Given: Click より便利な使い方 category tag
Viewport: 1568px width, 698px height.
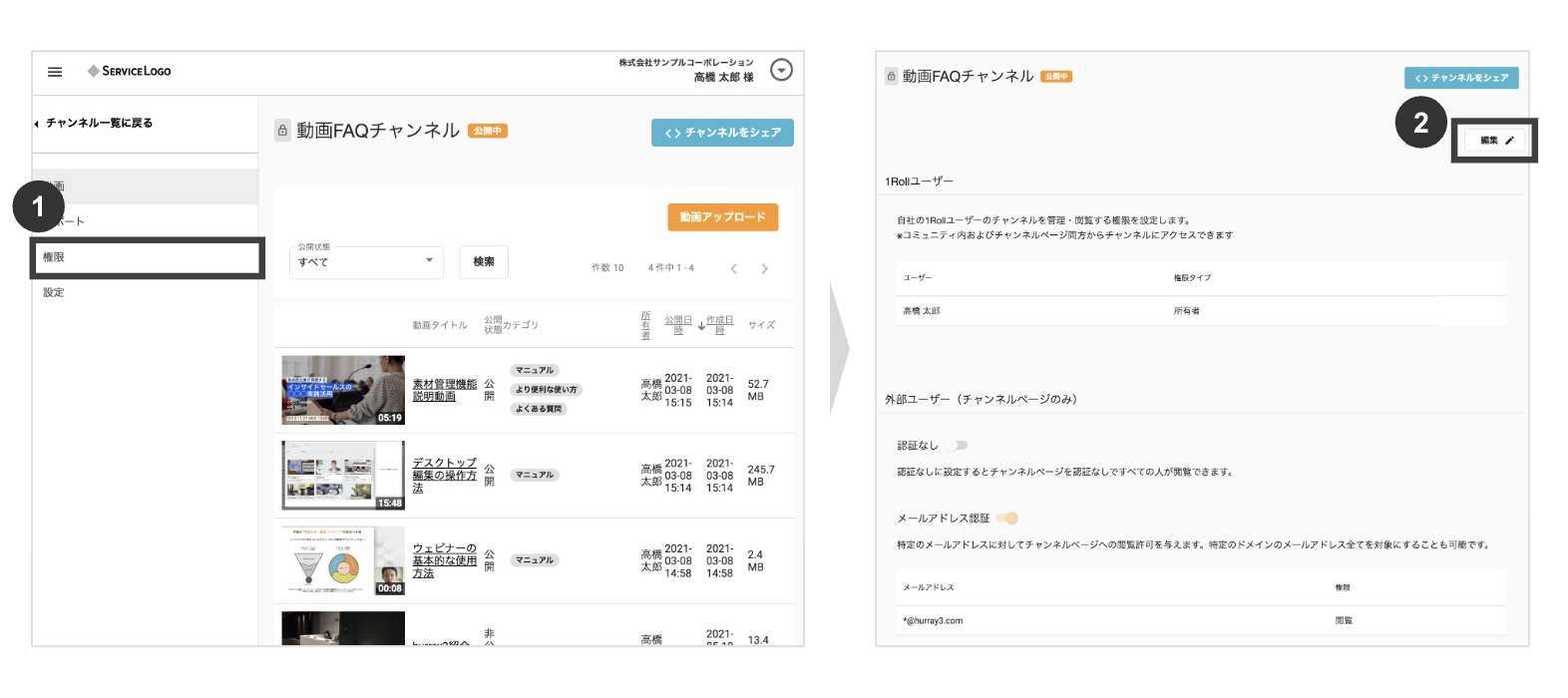Looking at the screenshot, I should point(547,390).
